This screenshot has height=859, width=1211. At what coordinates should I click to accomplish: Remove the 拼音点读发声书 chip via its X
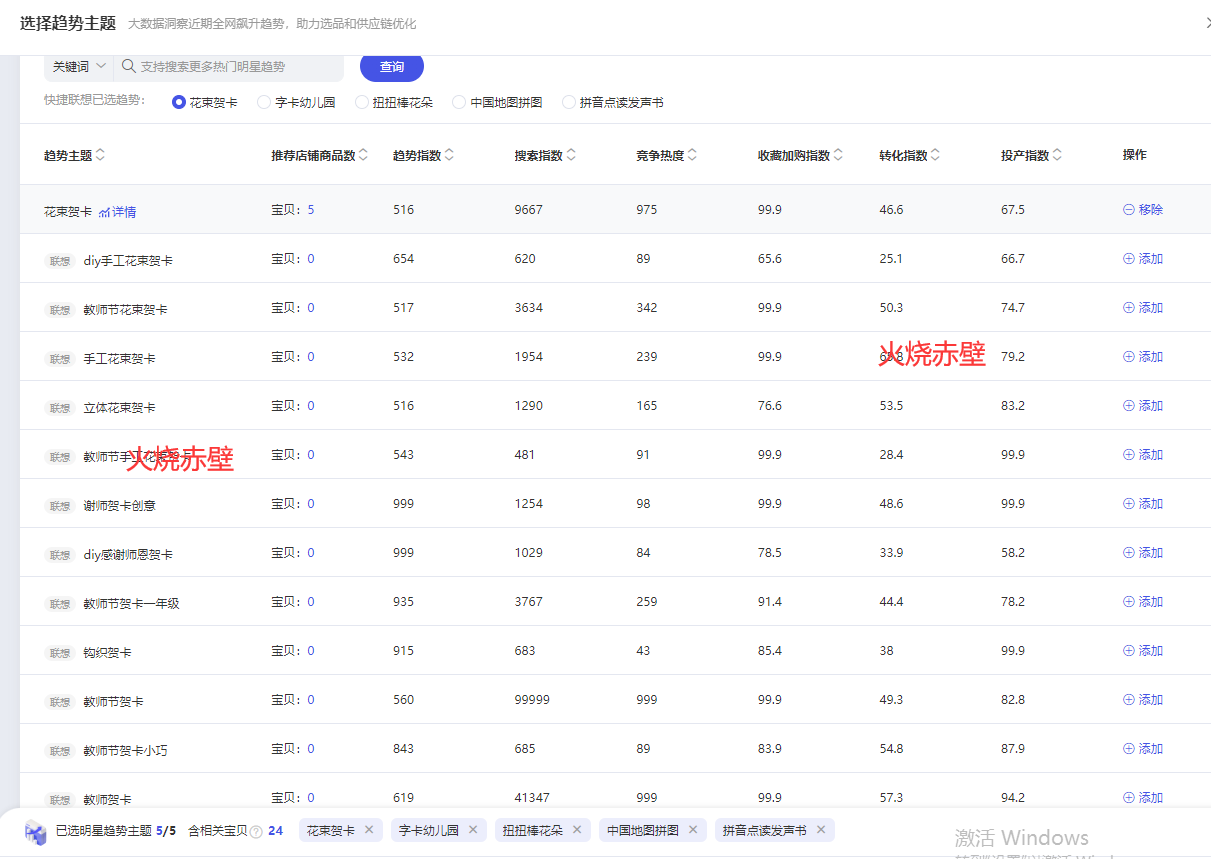821,830
